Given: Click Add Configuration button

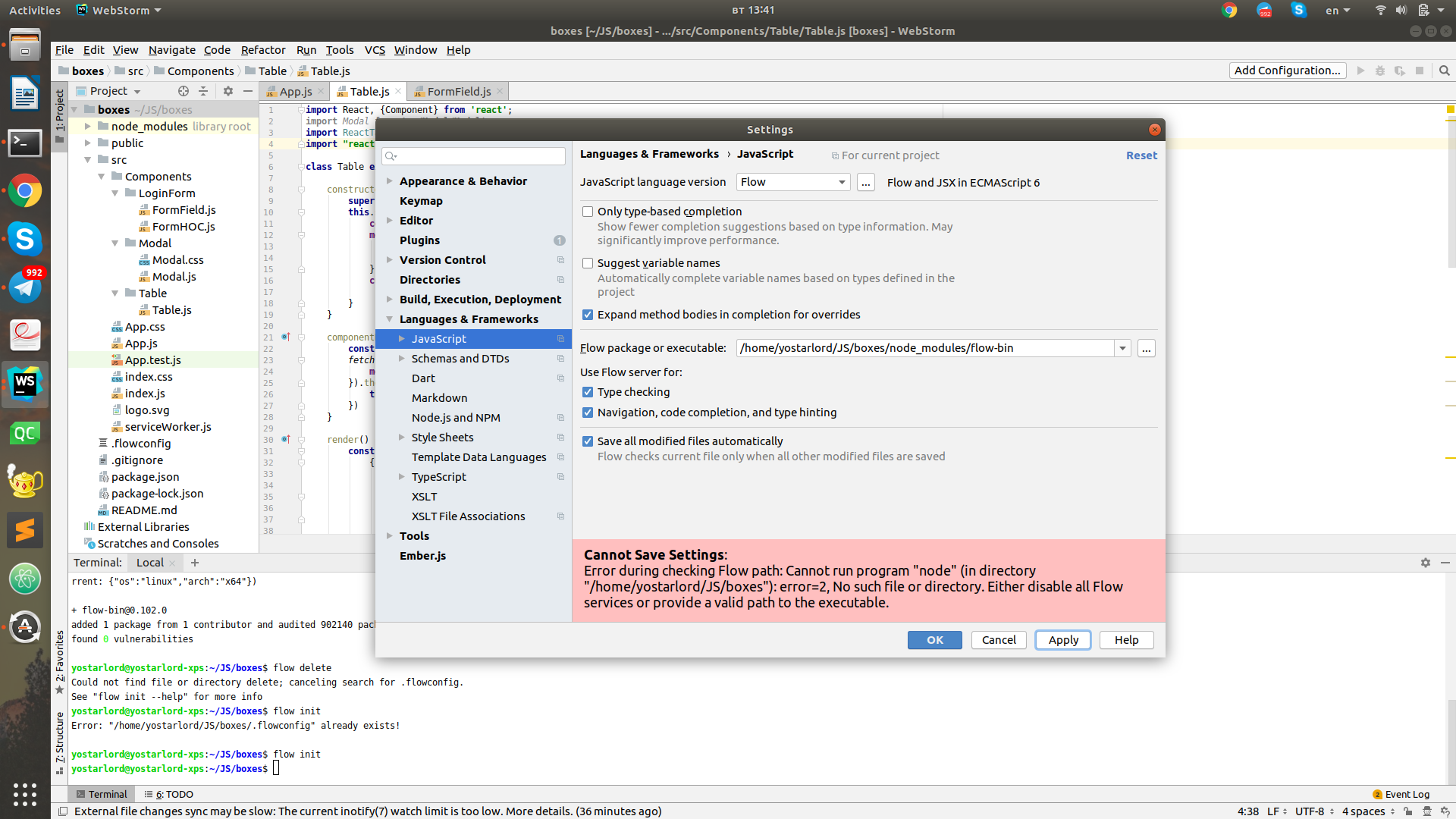Looking at the screenshot, I should pos(1288,71).
